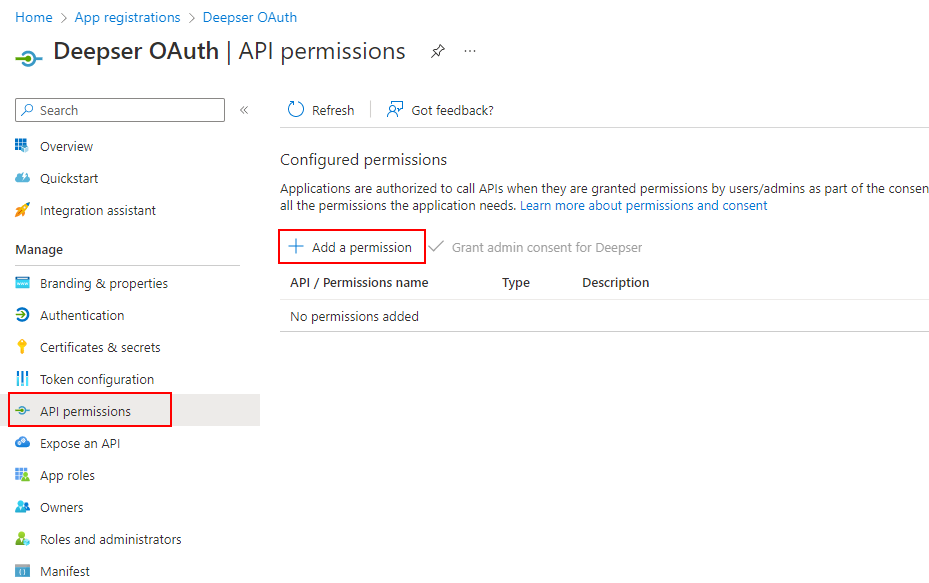Click the plus icon for adding permission

pyautogui.click(x=296, y=246)
